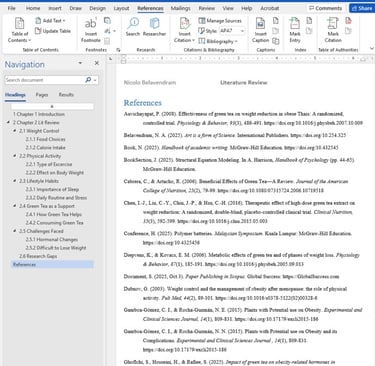375x366 pixels.
Task: Go to 1 Chapter 1 Introduction heading
Action: tap(39, 114)
